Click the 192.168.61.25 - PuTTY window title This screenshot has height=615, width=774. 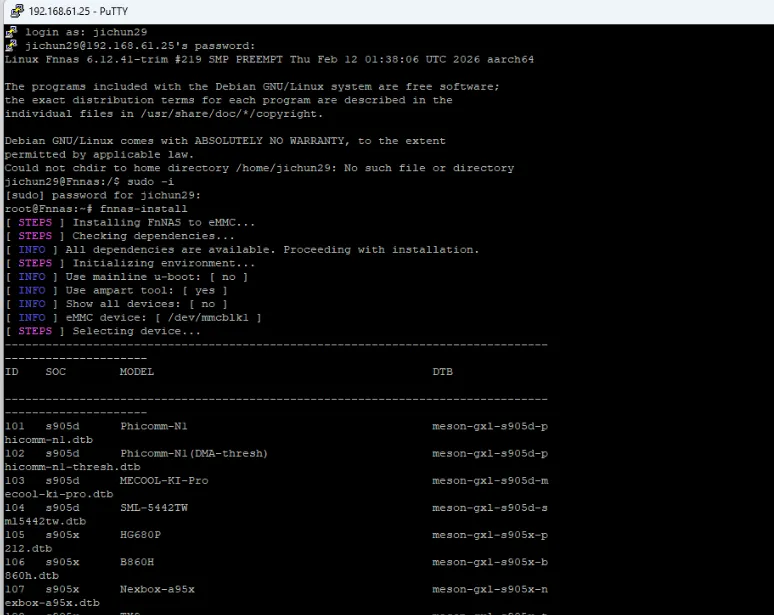tap(70, 11)
